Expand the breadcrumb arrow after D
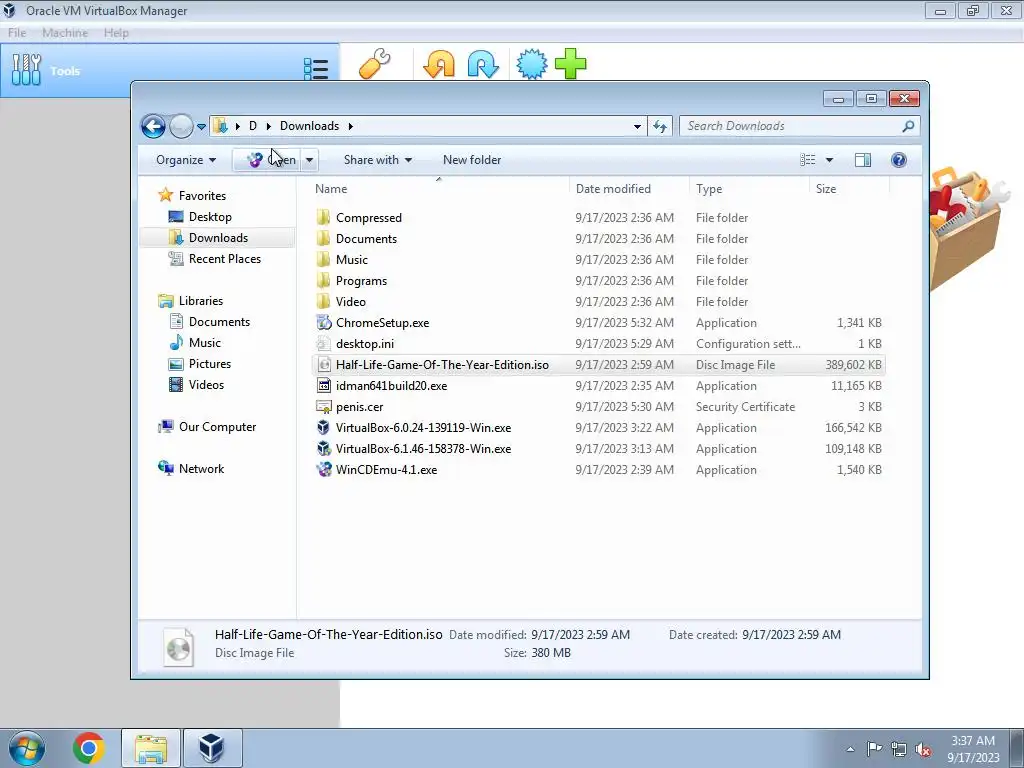The height and width of the screenshot is (768, 1024). click(x=268, y=126)
